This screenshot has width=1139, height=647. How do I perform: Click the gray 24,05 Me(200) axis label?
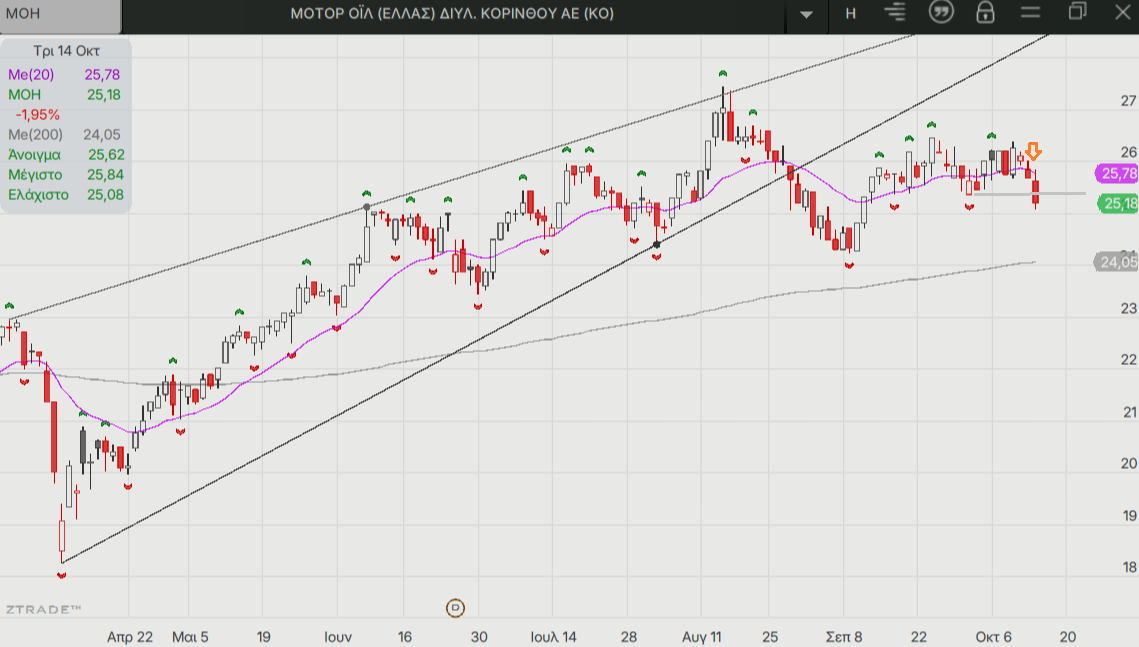(1117, 262)
